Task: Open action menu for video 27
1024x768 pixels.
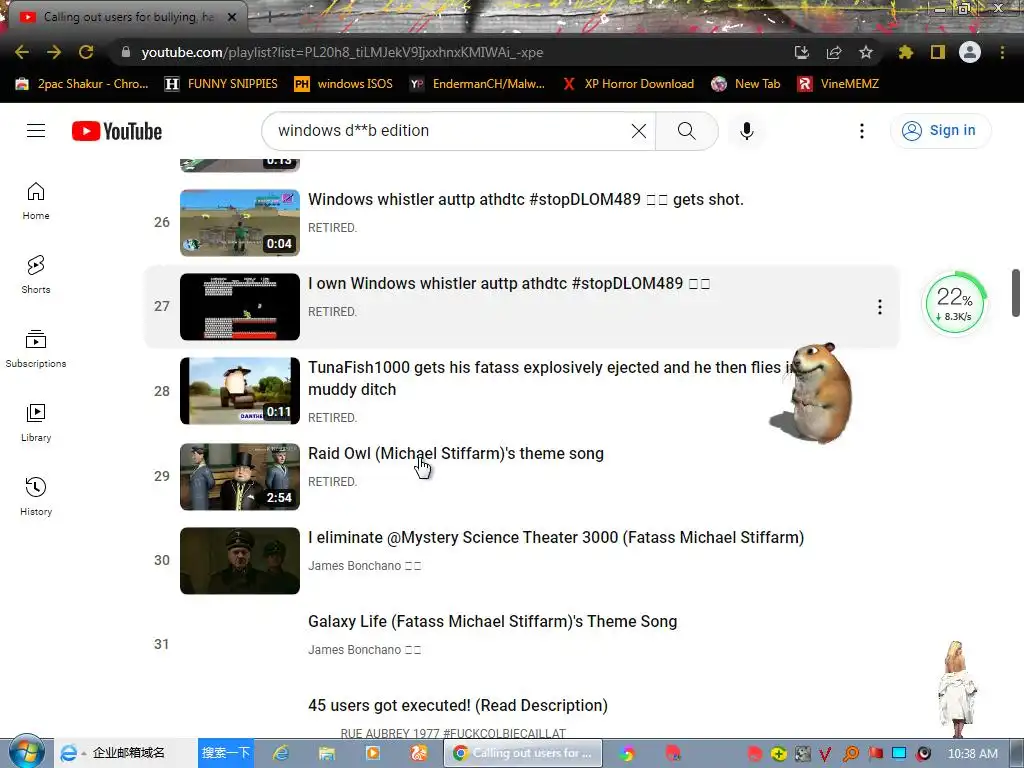Action: (x=880, y=307)
